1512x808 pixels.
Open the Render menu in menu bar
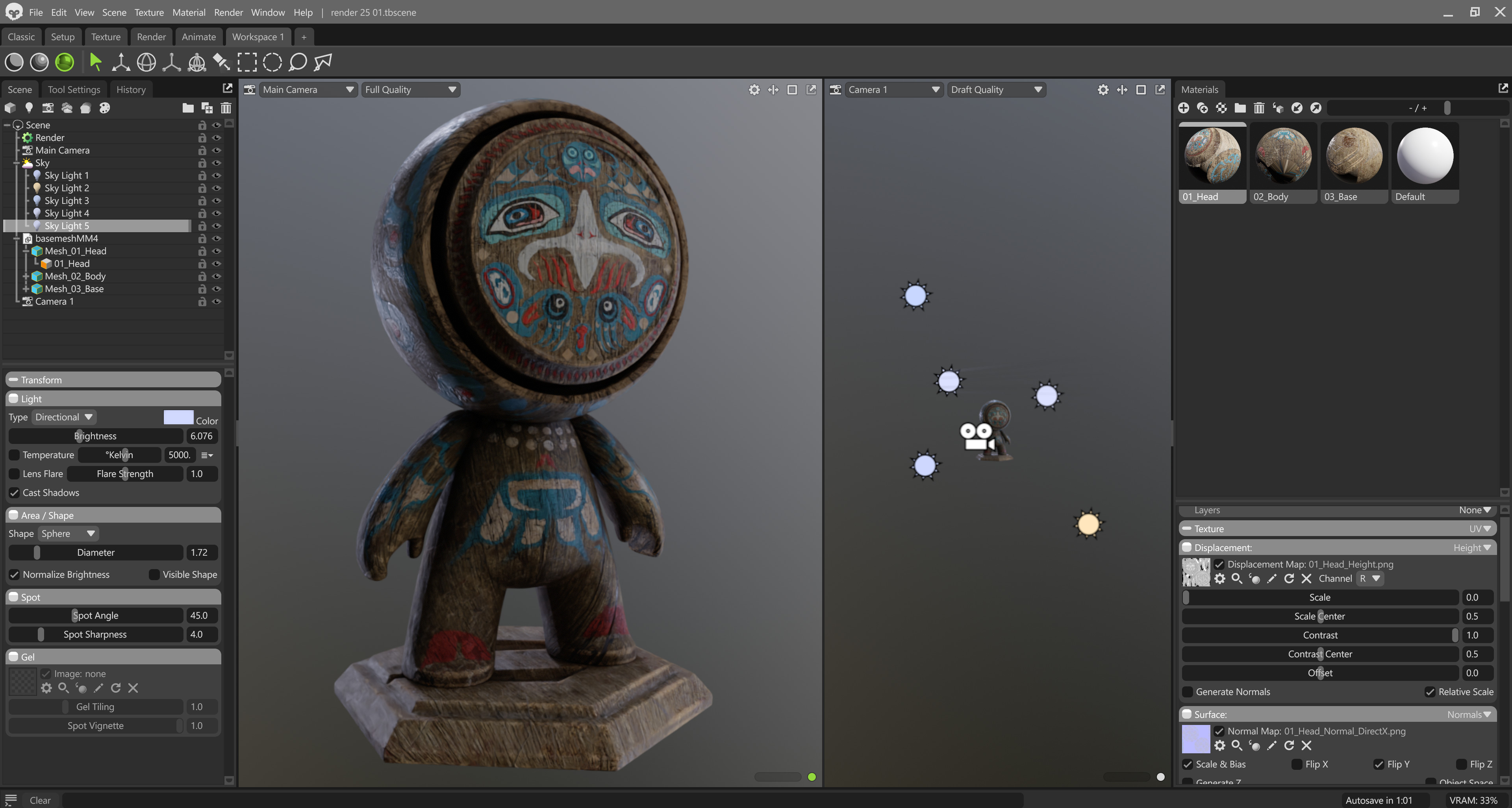(228, 12)
